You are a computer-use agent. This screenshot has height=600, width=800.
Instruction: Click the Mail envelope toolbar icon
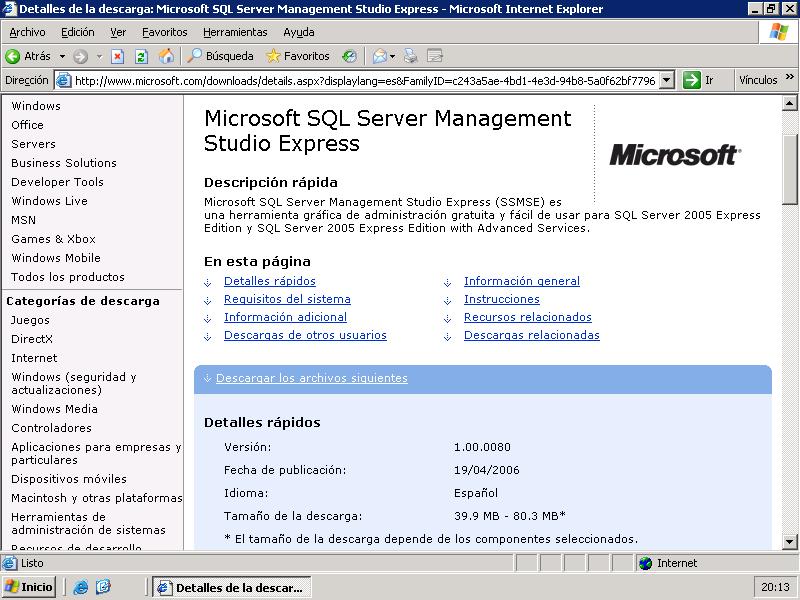(x=379, y=56)
